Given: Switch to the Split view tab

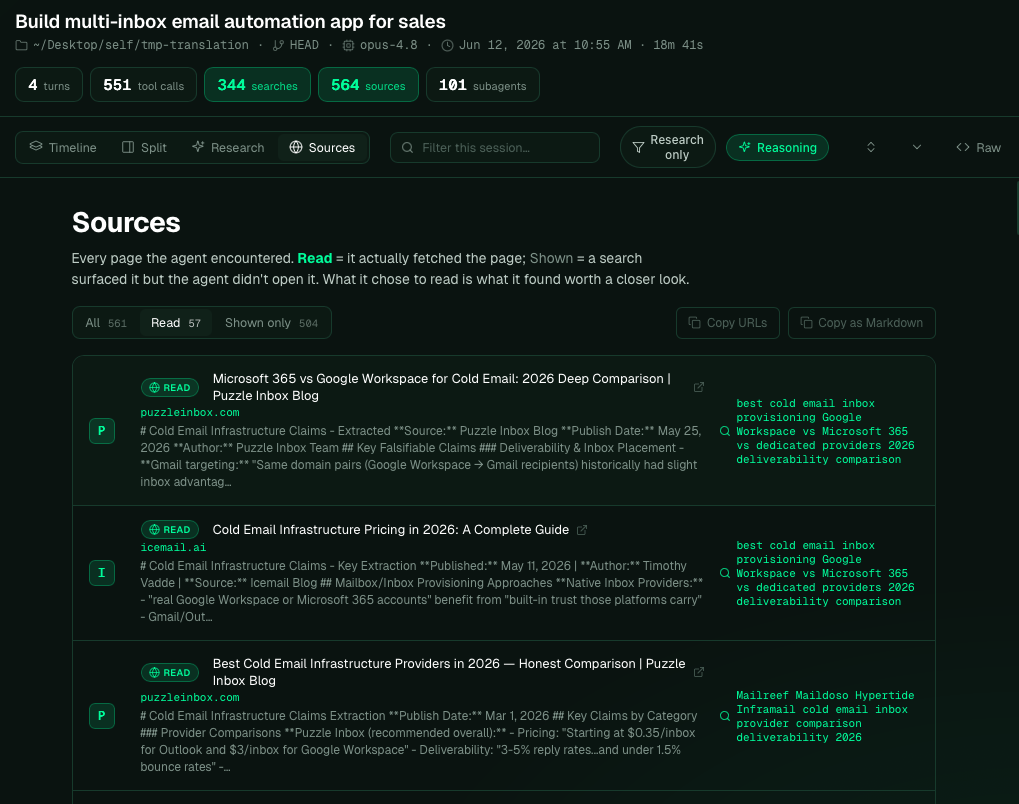Looking at the screenshot, I should [x=144, y=148].
